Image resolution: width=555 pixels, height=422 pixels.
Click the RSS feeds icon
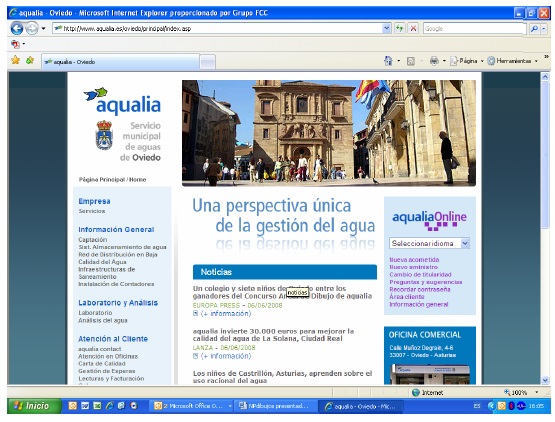pyautogui.click(x=411, y=61)
